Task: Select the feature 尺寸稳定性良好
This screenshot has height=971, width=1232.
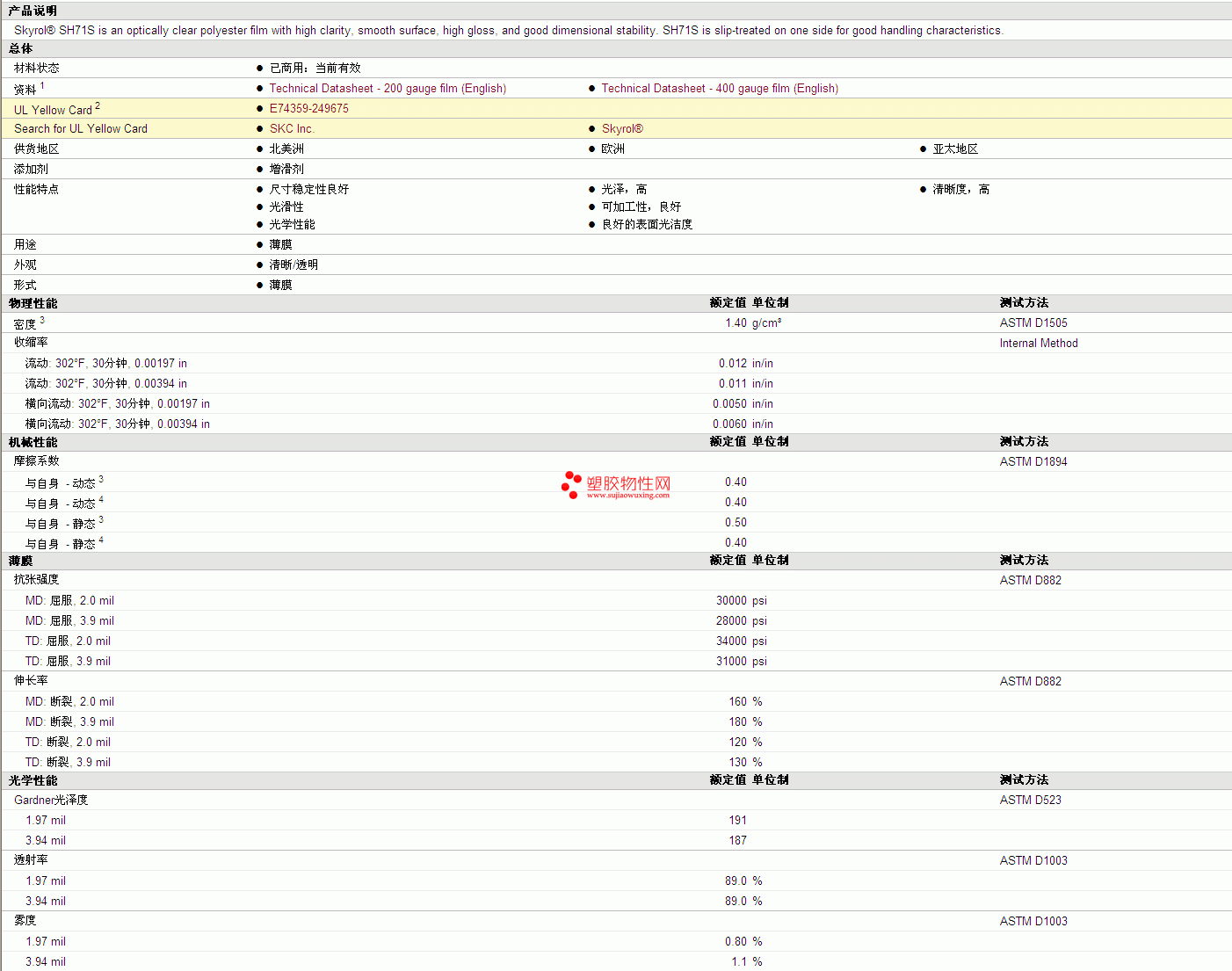Action: tap(309, 189)
